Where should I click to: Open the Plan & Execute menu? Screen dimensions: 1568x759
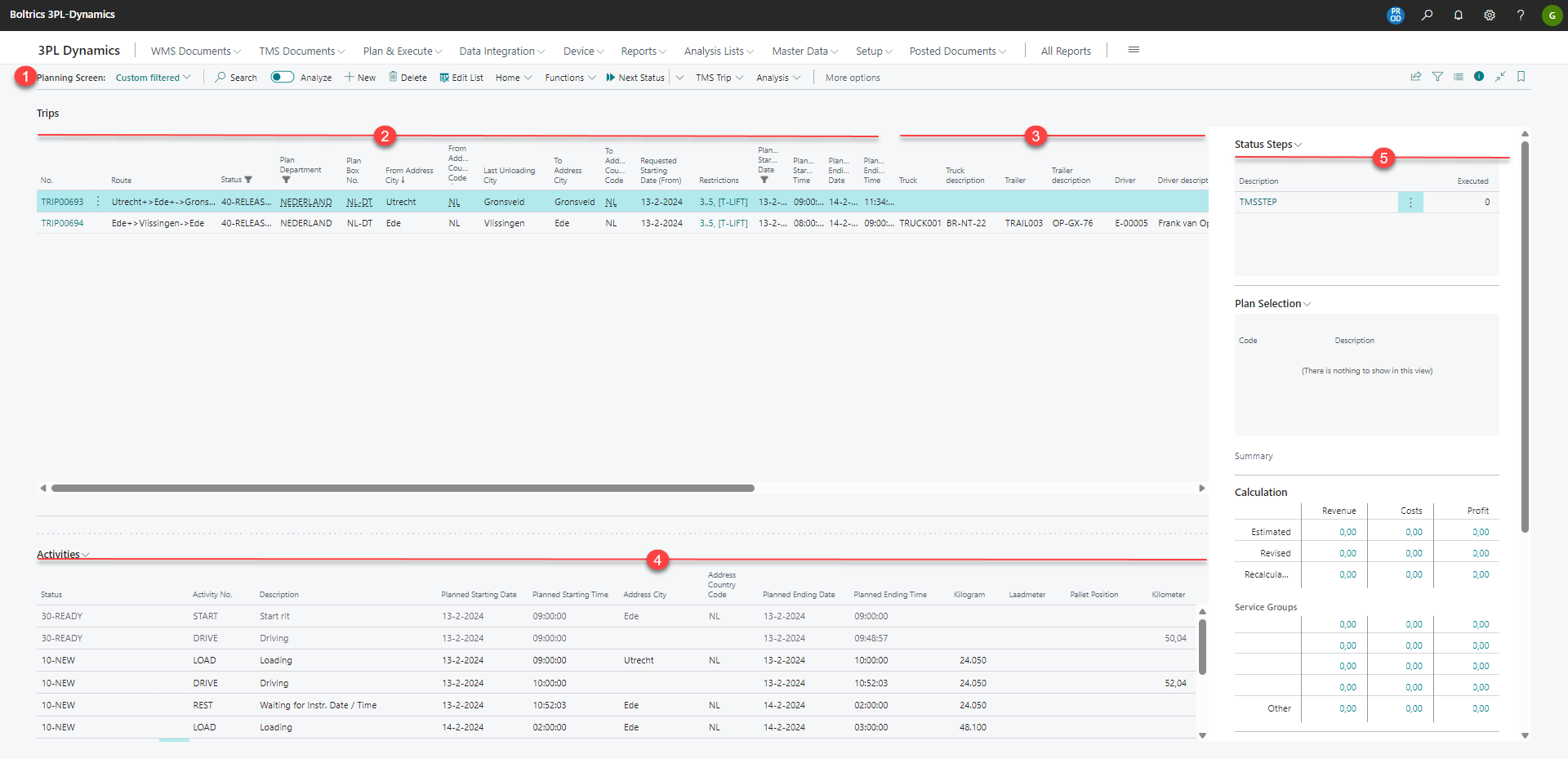pyautogui.click(x=403, y=51)
